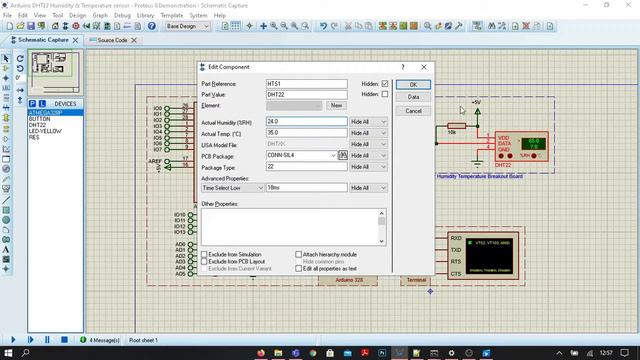The image size is (640, 360).
Task: Choose the 2D circle drawing tool
Action: [6, 220]
